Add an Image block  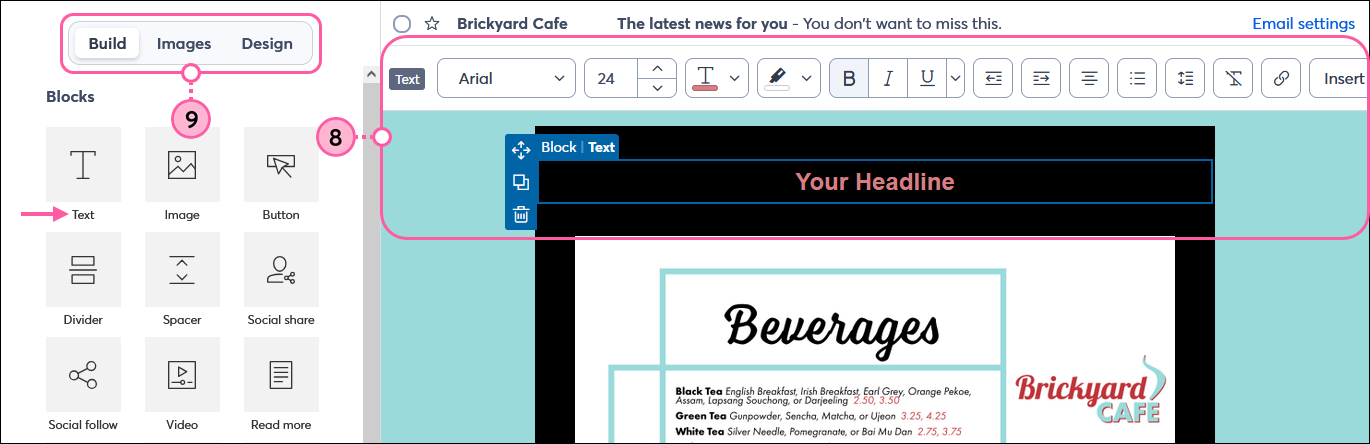[182, 165]
